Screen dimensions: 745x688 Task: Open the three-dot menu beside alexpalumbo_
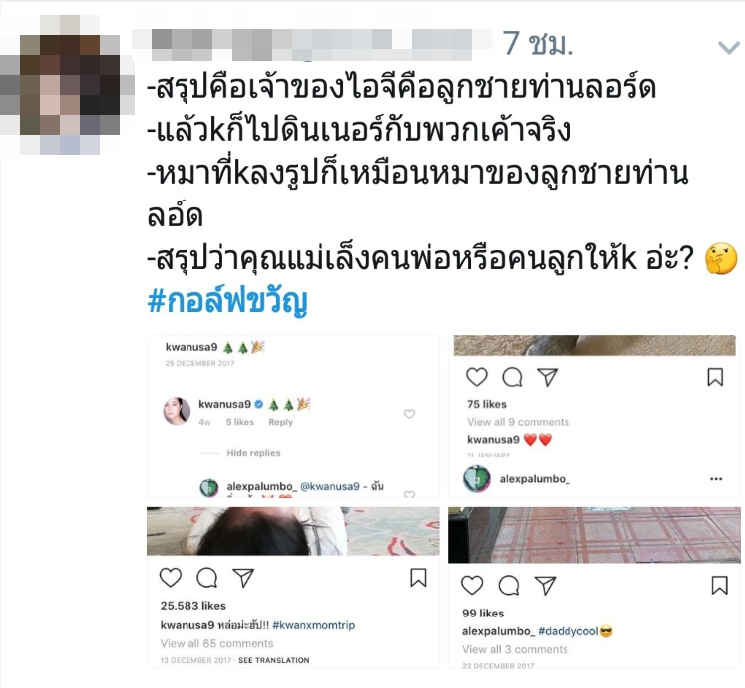716,479
